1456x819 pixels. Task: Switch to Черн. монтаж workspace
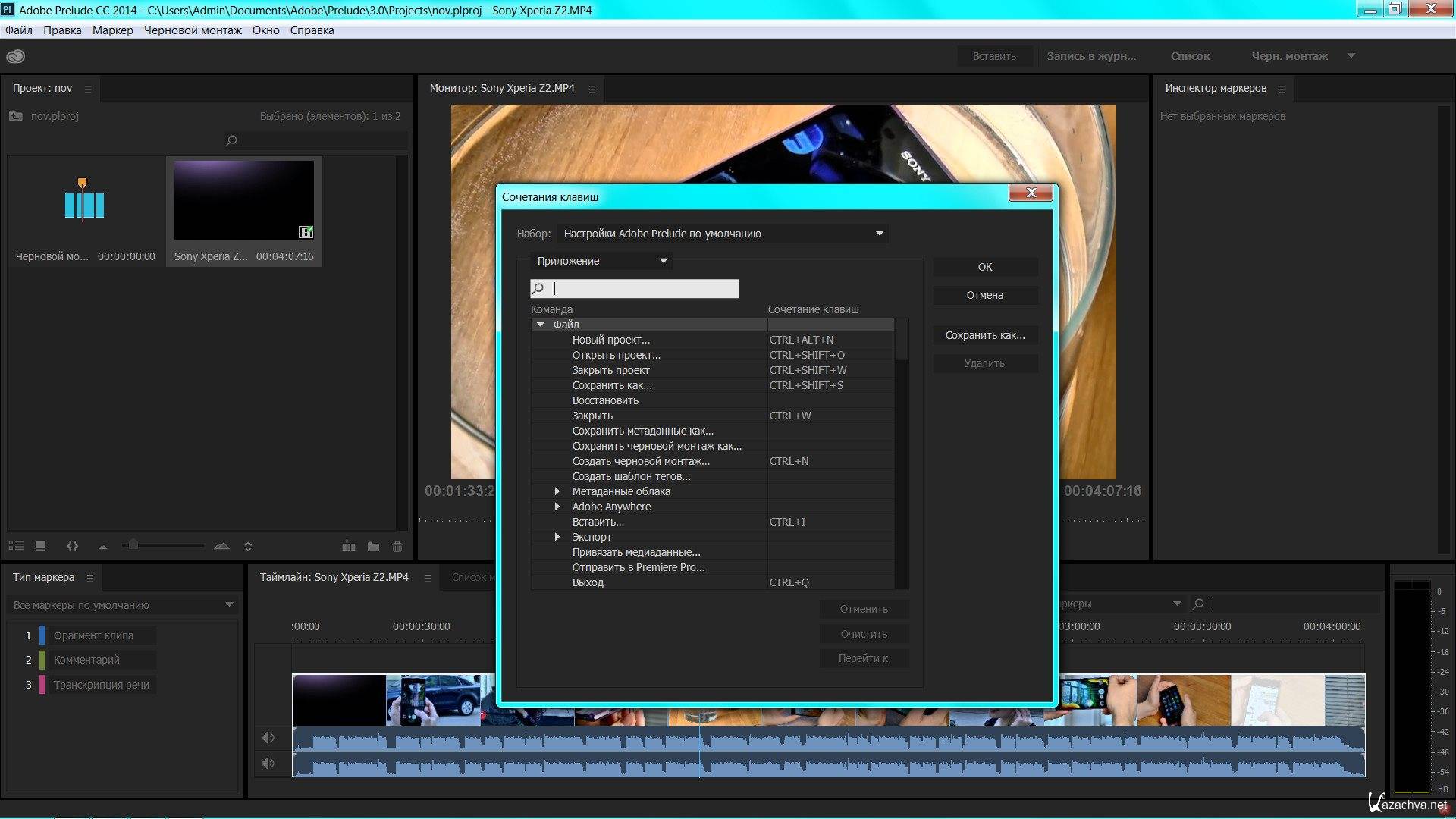tap(1289, 56)
